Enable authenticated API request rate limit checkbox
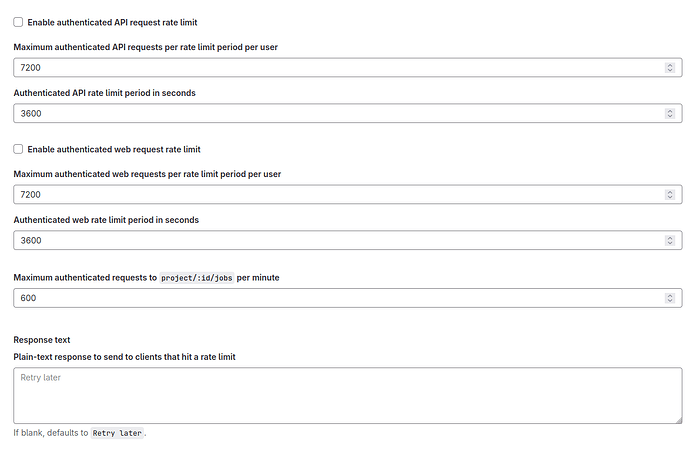690x451 pixels. (18, 22)
